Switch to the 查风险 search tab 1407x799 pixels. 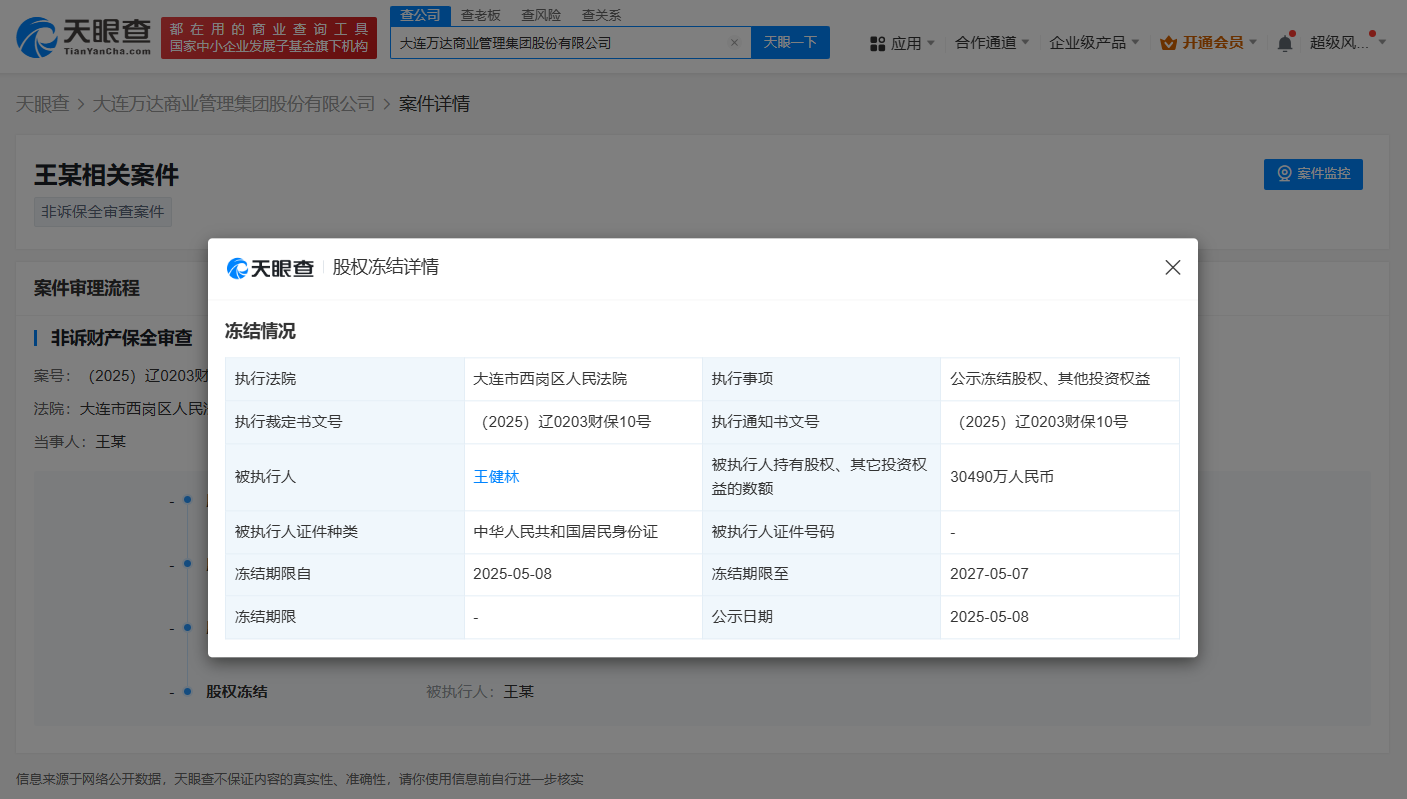coord(541,15)
